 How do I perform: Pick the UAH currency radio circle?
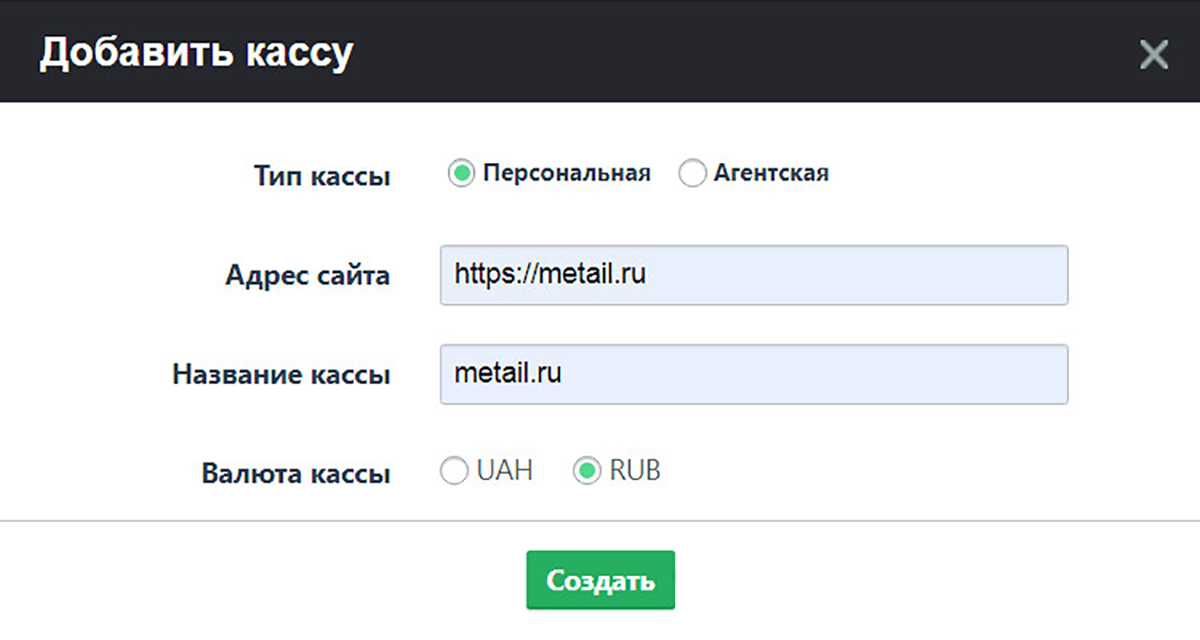tap(454, 471)
